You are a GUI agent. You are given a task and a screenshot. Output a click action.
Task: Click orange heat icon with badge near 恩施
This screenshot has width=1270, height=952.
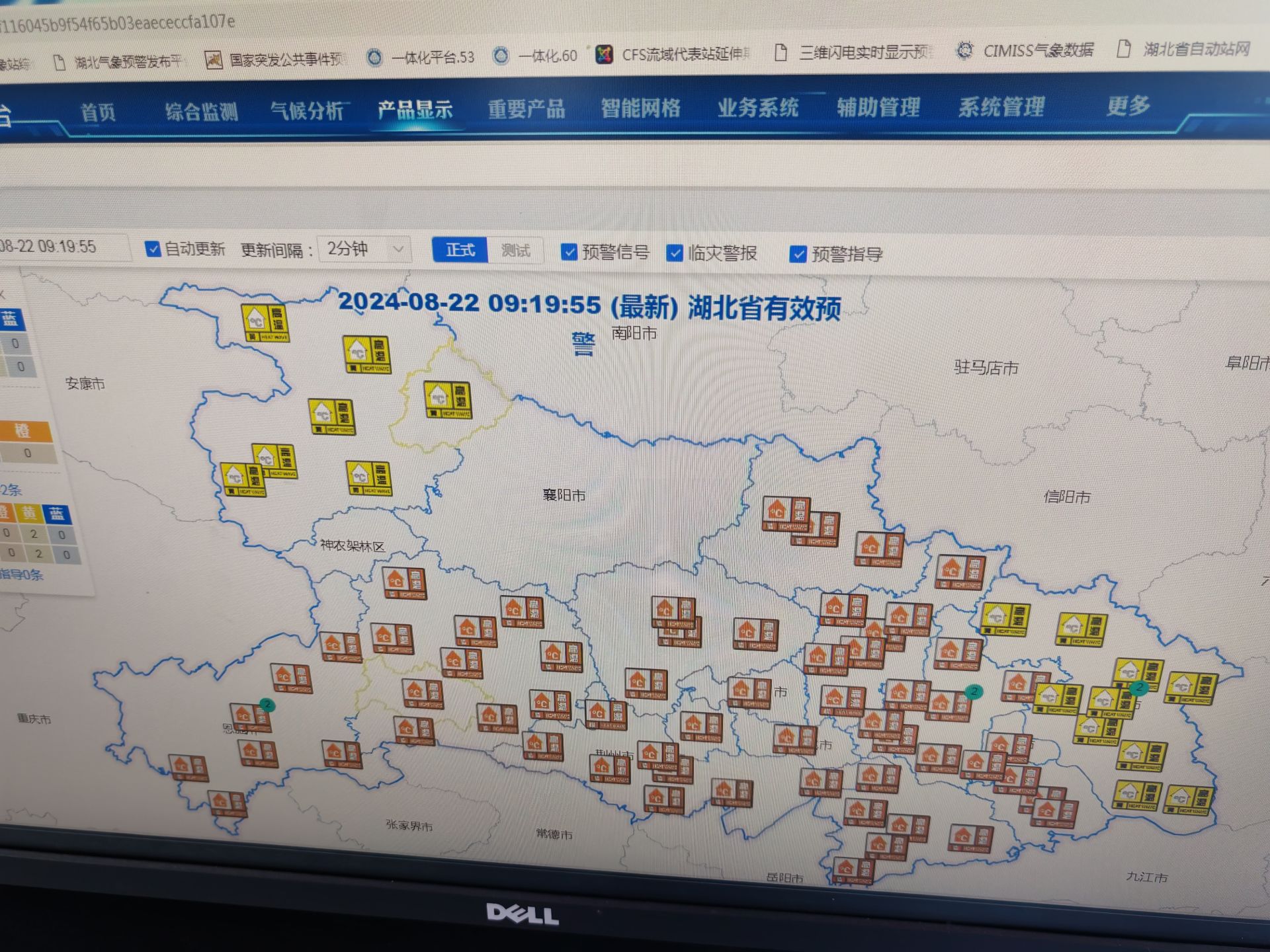[x=250, y=718]
